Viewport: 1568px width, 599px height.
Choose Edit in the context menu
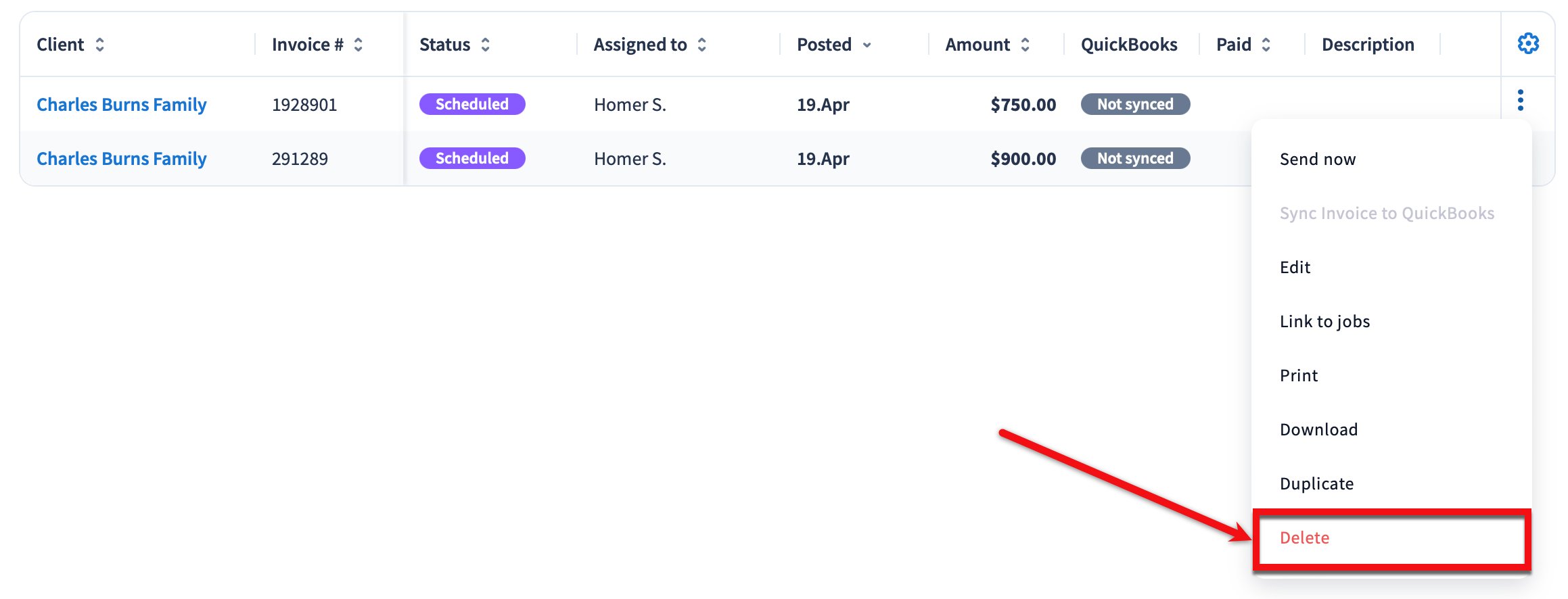click(1295, 267)
